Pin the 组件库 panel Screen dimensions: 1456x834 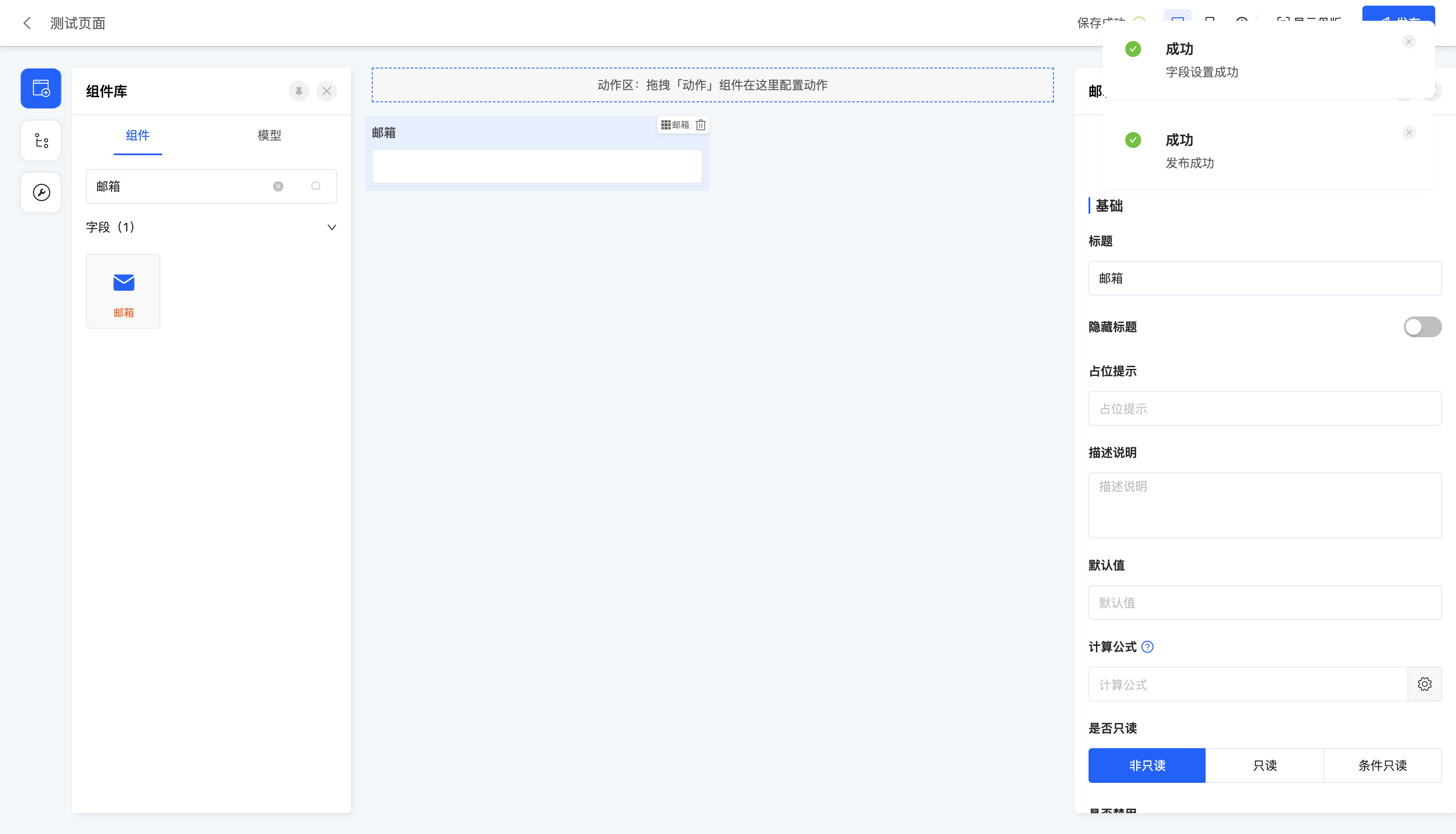pyautogui.click(x=299, y=91)
